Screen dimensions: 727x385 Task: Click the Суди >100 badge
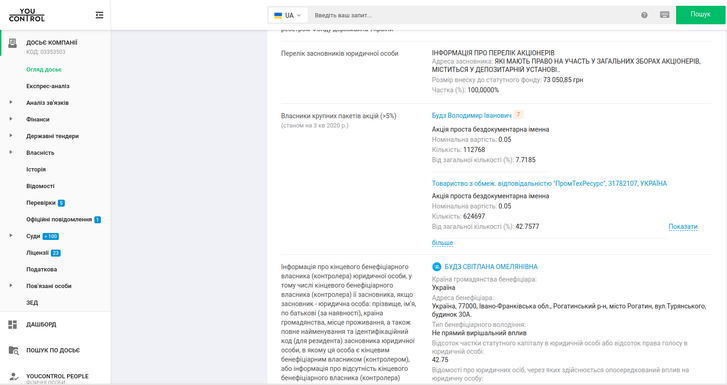[51, 237]
